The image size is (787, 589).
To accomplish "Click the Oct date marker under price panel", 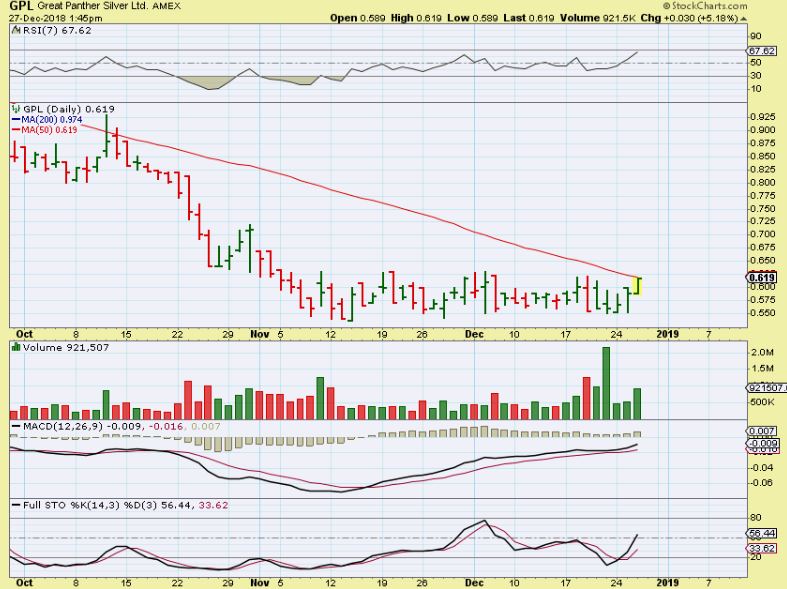I will tap(24, 334).
